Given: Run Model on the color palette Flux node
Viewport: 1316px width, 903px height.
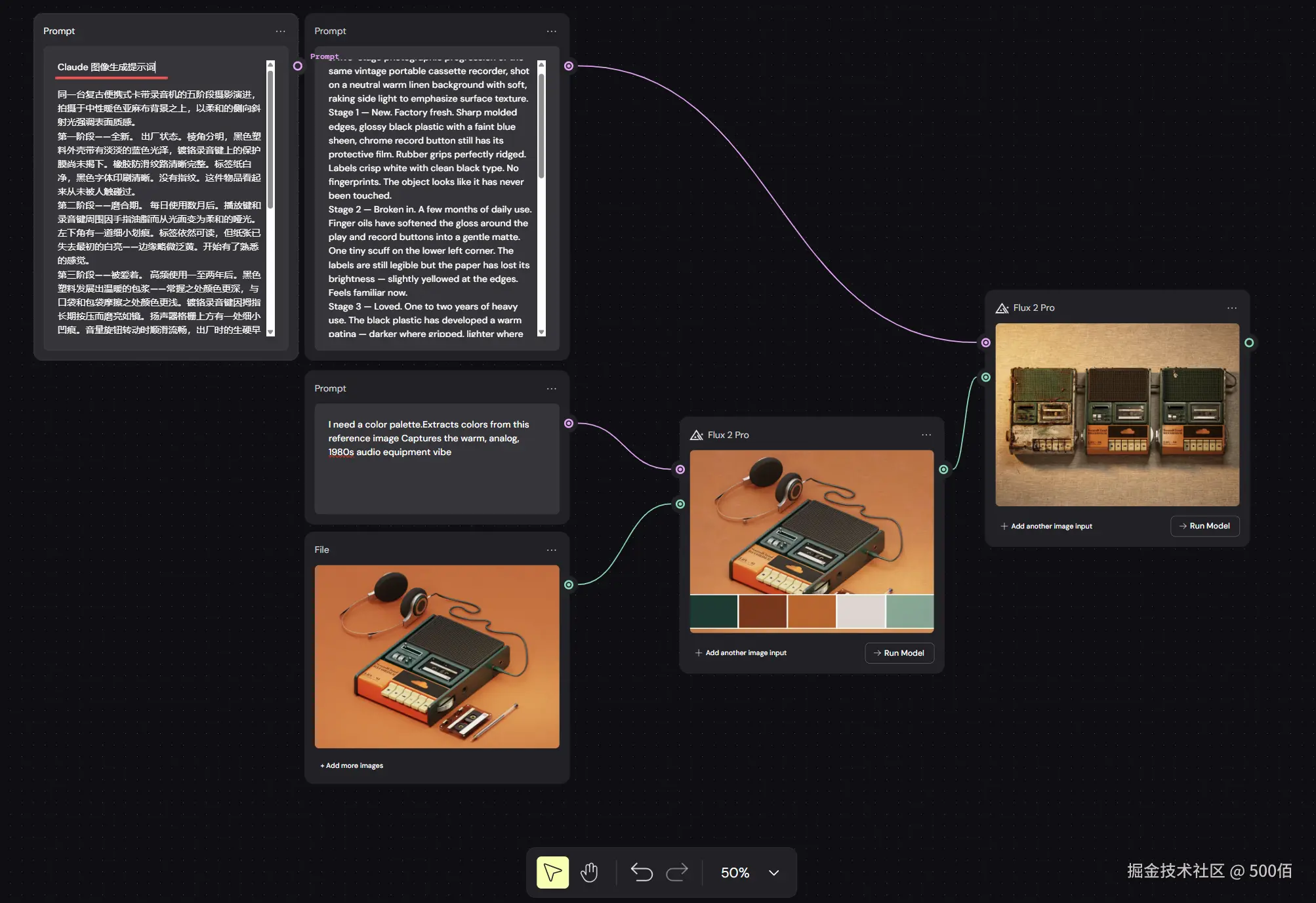Looking at the screenshot, I should [899, 653].
